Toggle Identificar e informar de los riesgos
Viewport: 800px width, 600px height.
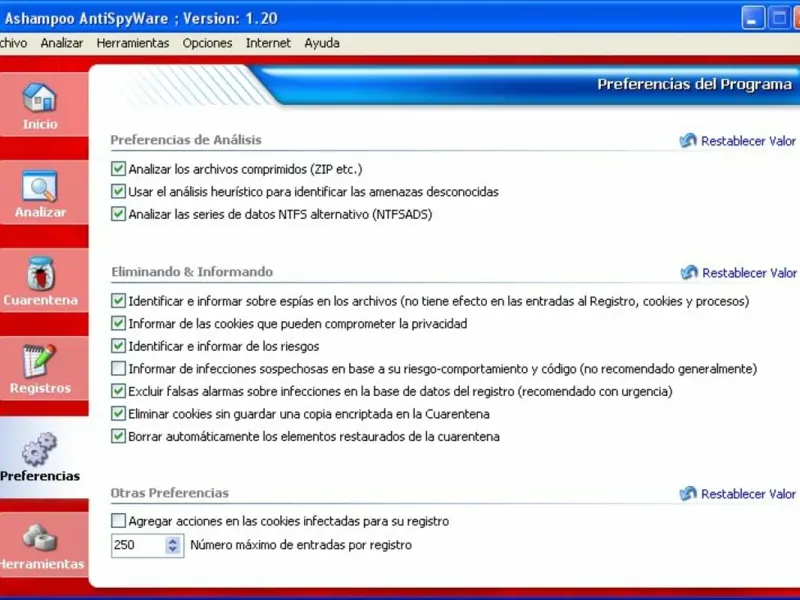coord(118,346)
